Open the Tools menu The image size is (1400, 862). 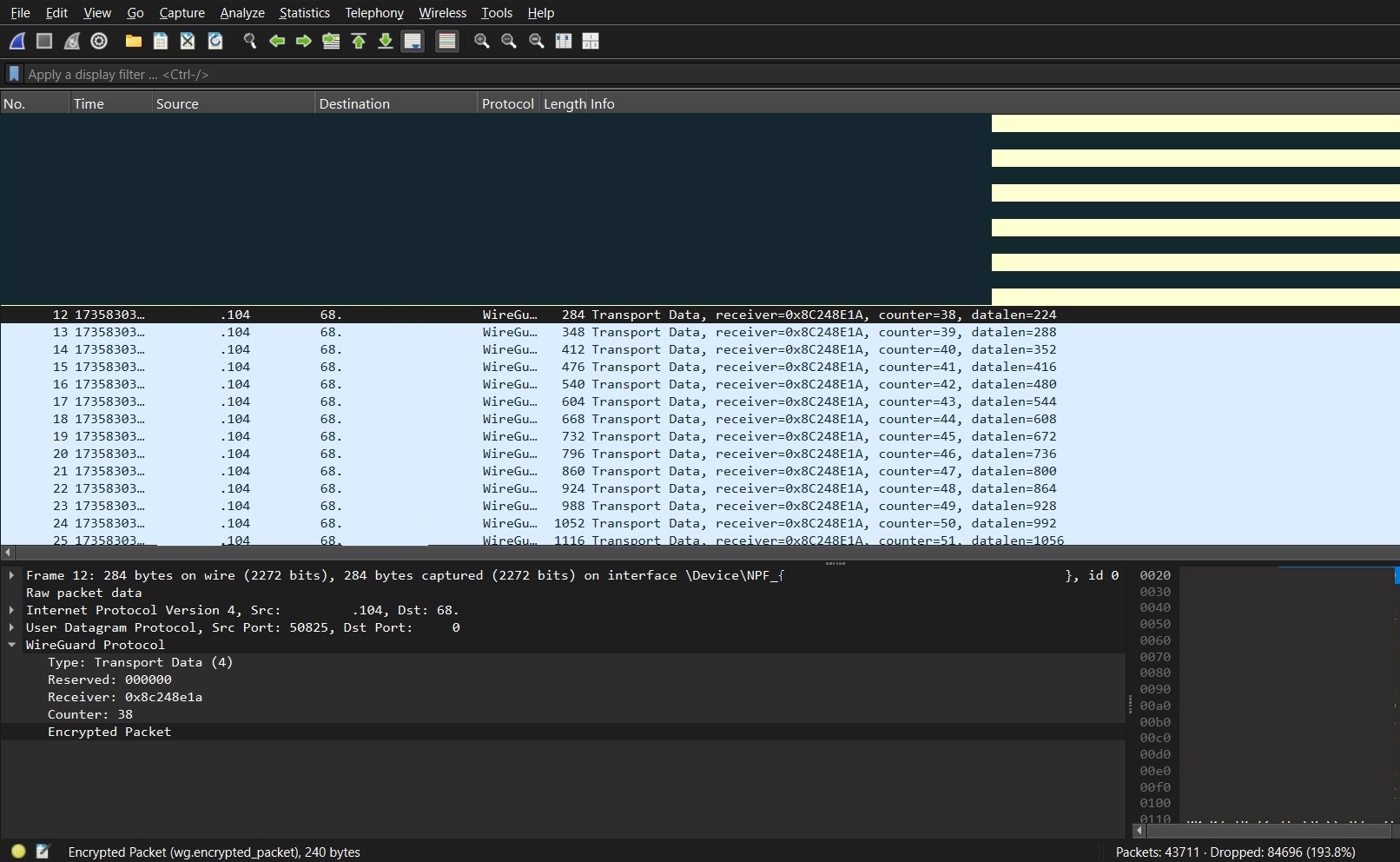[x=497, y=12]
